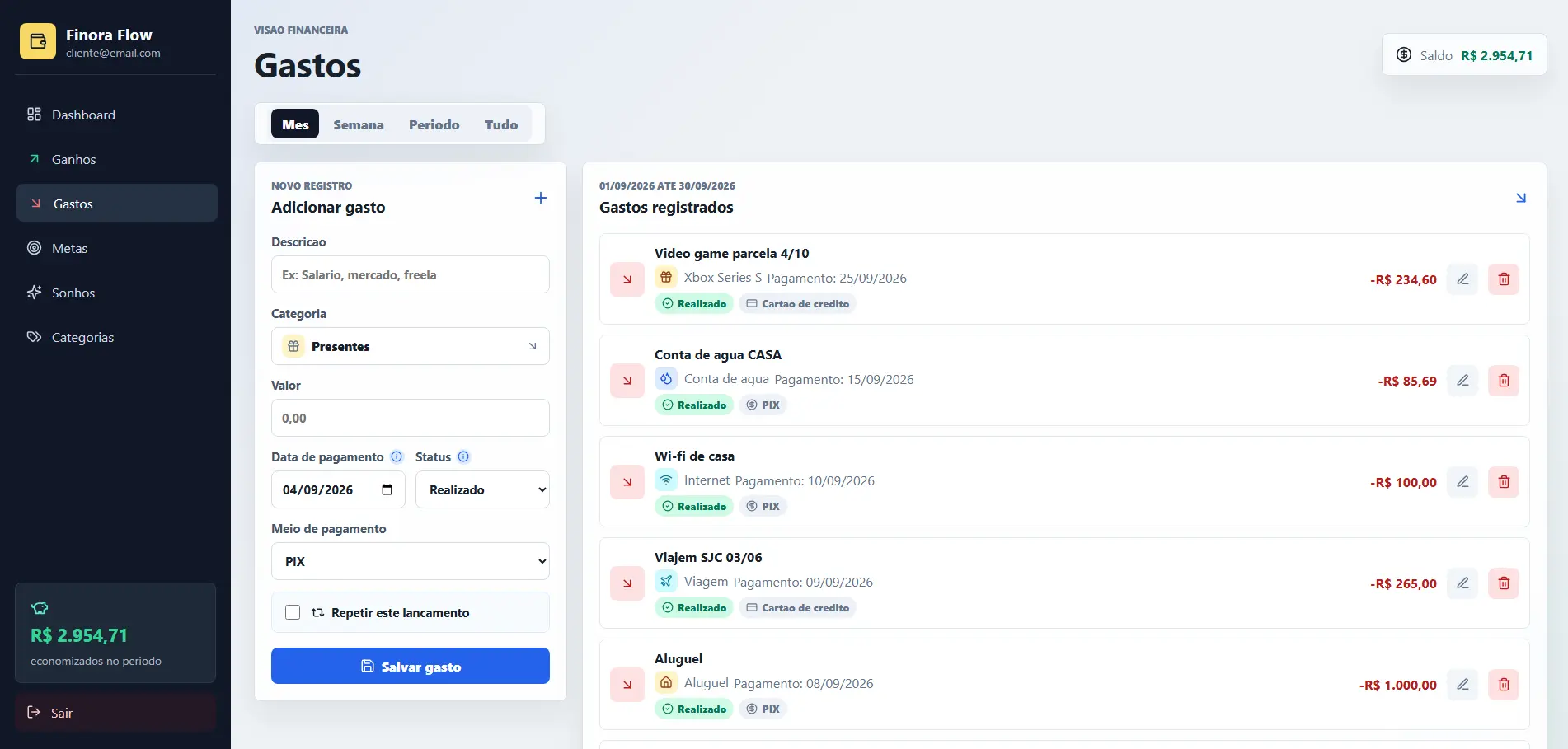This screenshot has height=749, width=1568.
Task: Click the piggy bank icon in savings card
Action: point(40,608)
